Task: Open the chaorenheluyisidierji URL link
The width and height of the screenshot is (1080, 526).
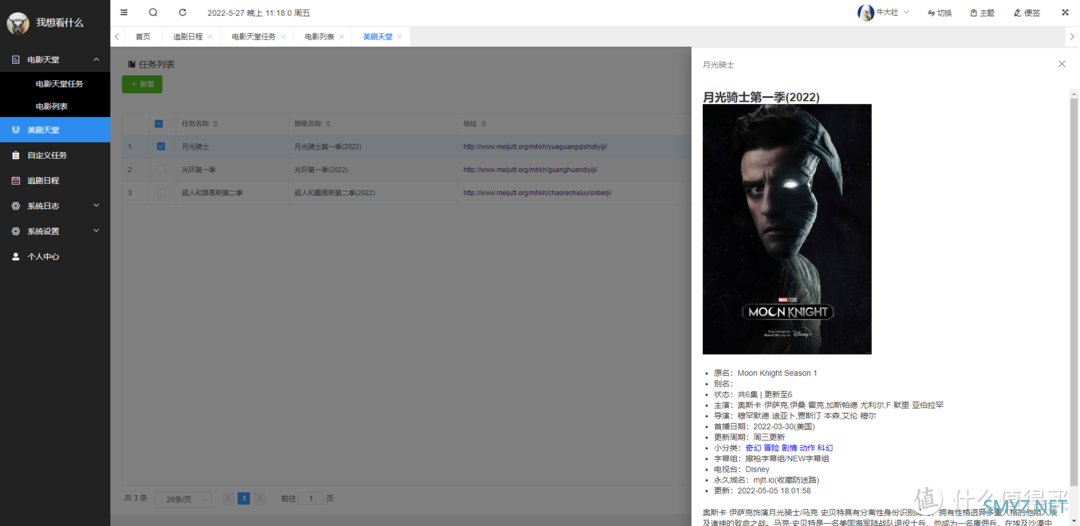Action: click(537, 193)
